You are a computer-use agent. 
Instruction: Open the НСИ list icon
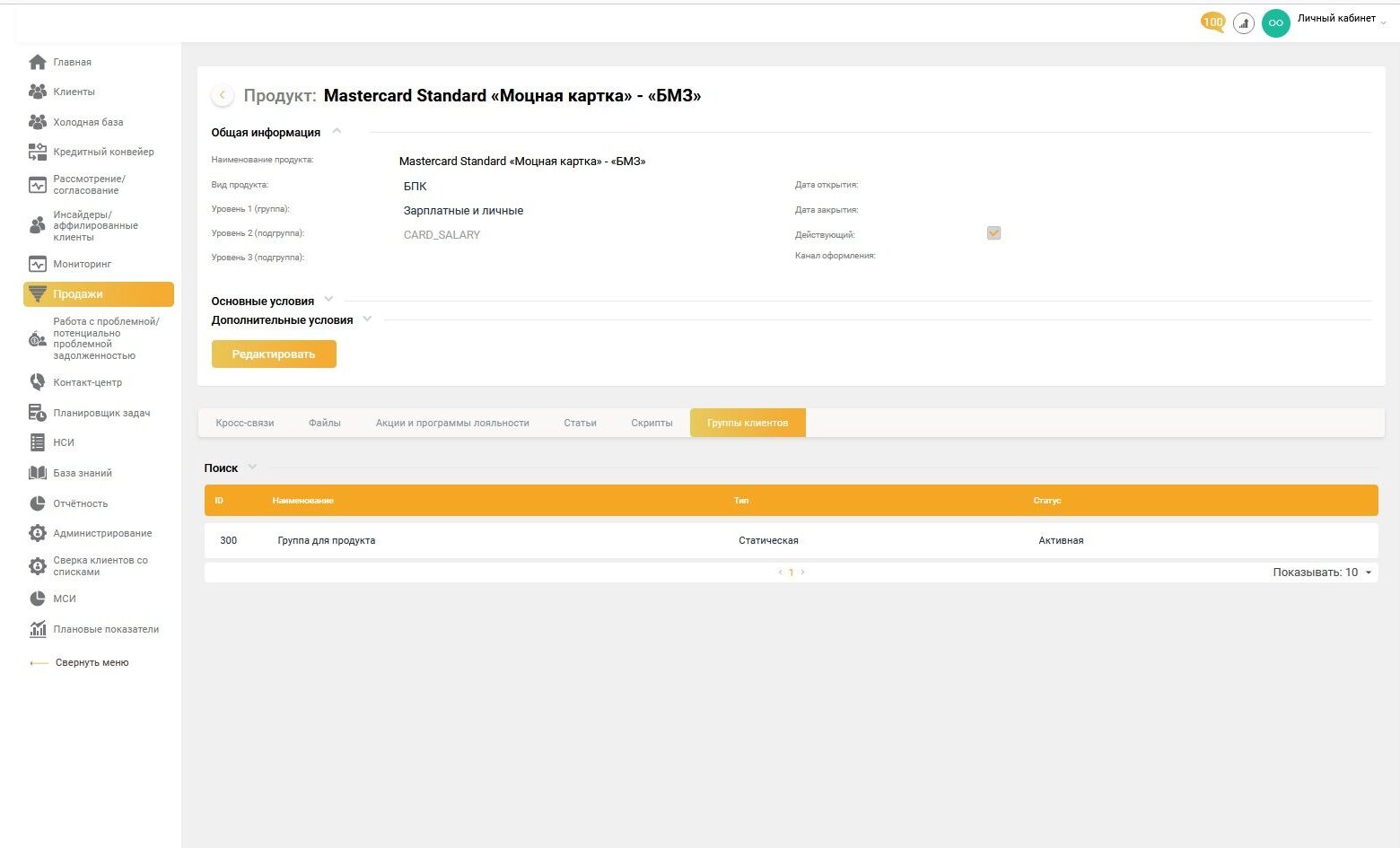38,442
